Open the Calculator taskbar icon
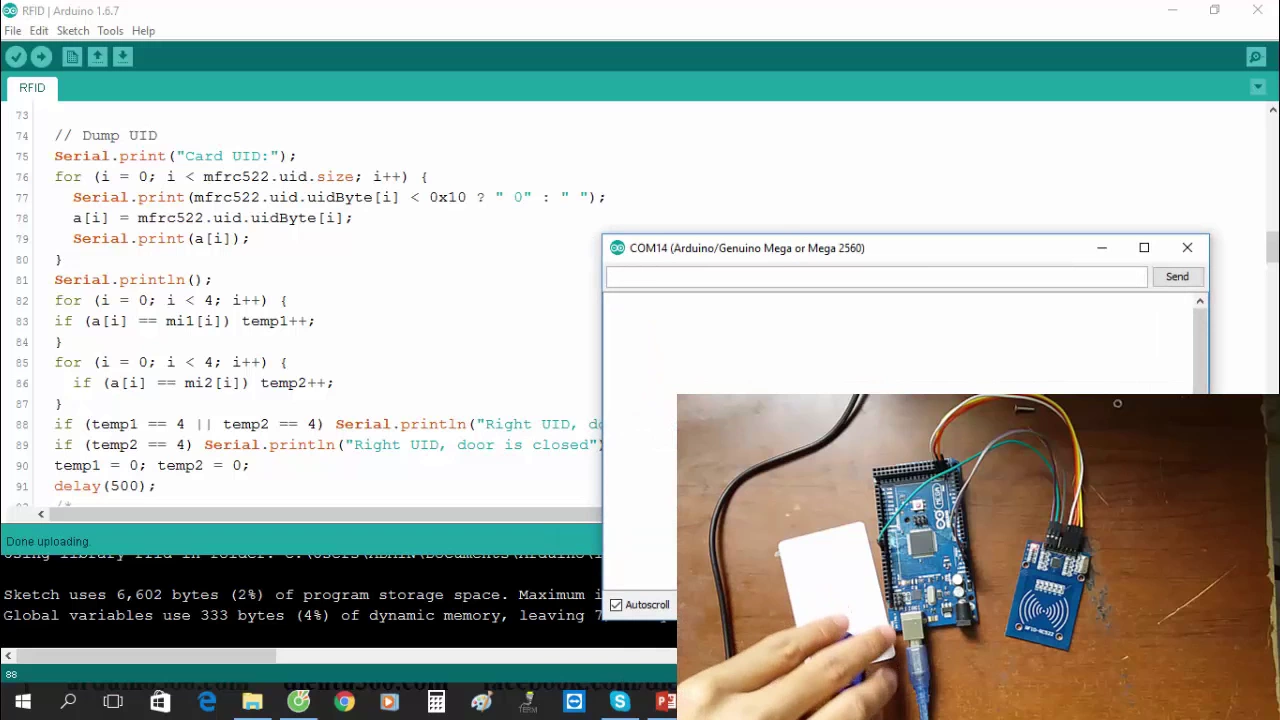The height and width of the screenshot is (720, 1280). 436,702
